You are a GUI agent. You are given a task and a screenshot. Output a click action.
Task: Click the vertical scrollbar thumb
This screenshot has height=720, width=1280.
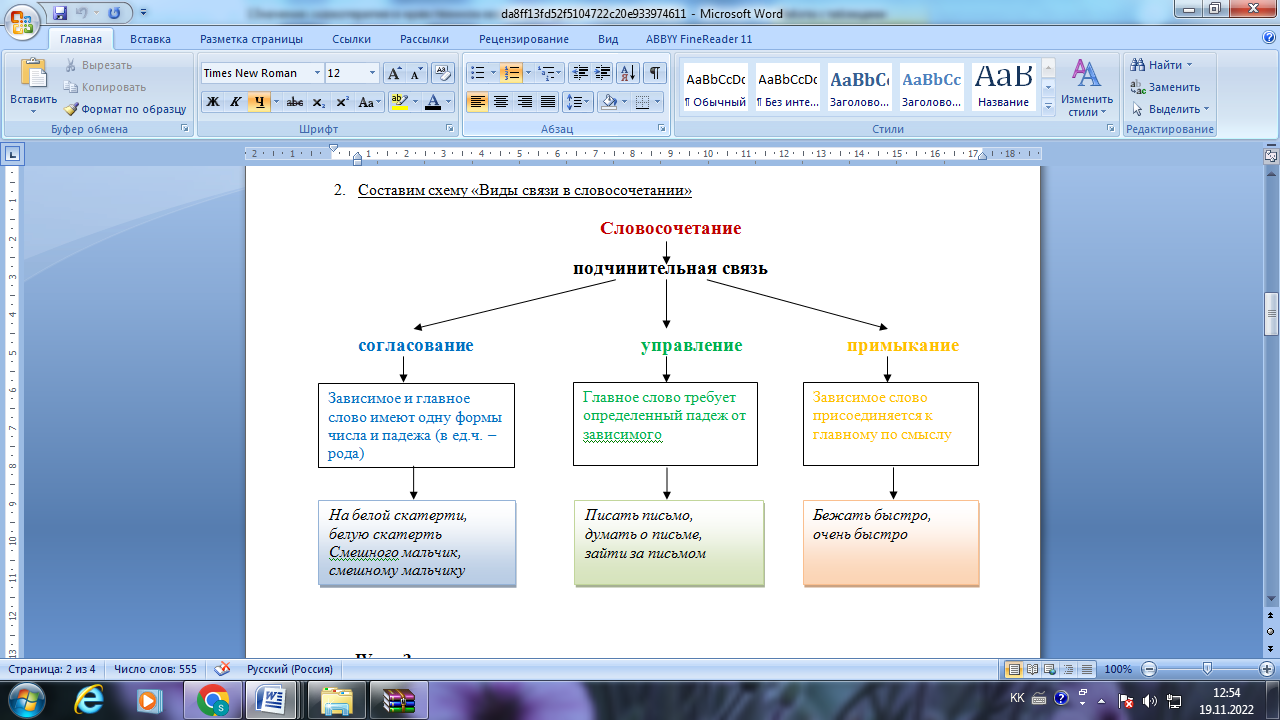(x=1271, y=313)
